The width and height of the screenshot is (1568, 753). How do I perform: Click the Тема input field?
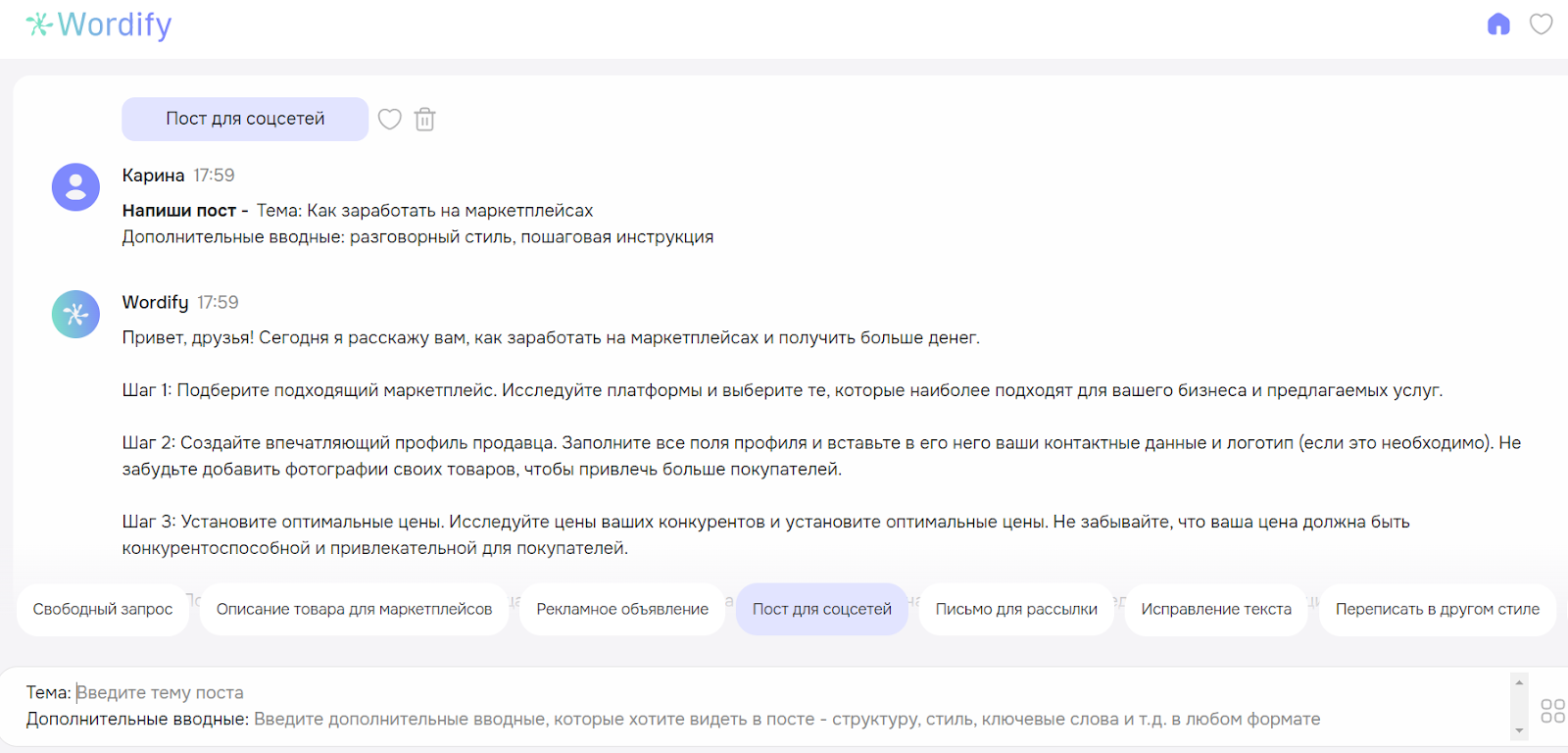pos(161,692)
